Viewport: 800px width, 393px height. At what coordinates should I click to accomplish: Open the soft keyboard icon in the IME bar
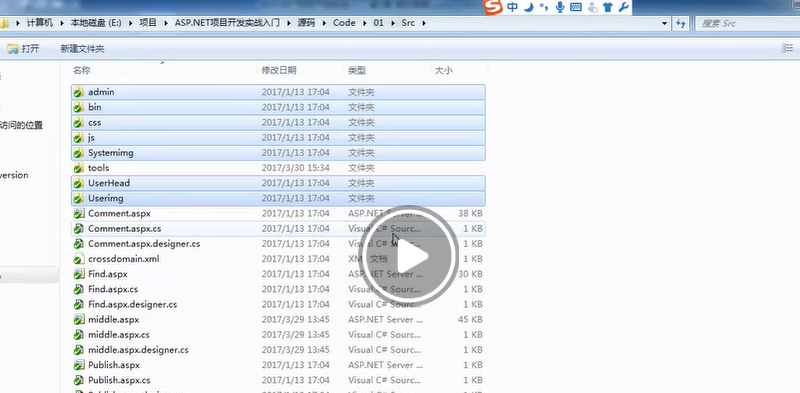[576, 7]
